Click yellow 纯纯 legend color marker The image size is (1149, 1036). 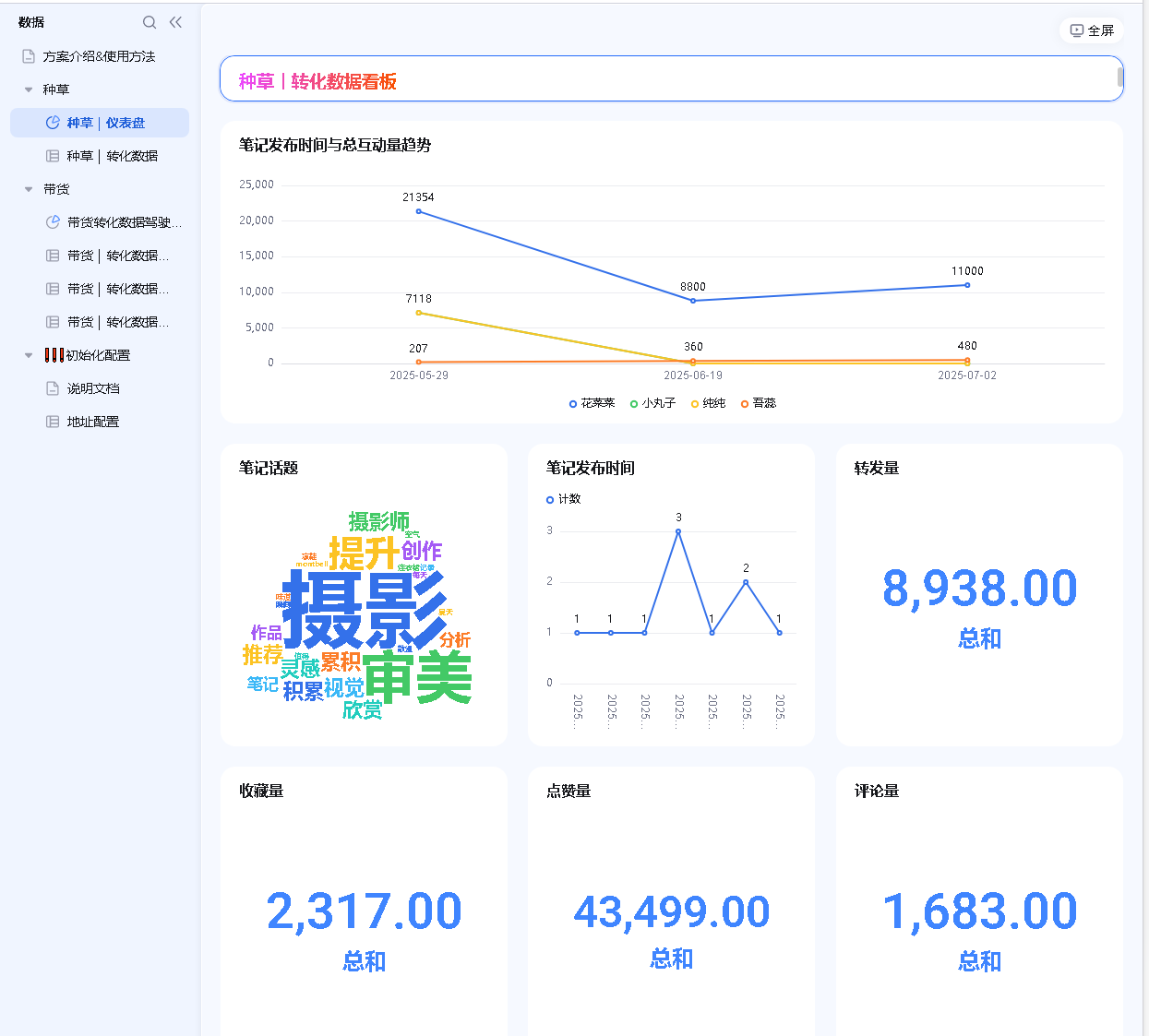click(695, 403)
